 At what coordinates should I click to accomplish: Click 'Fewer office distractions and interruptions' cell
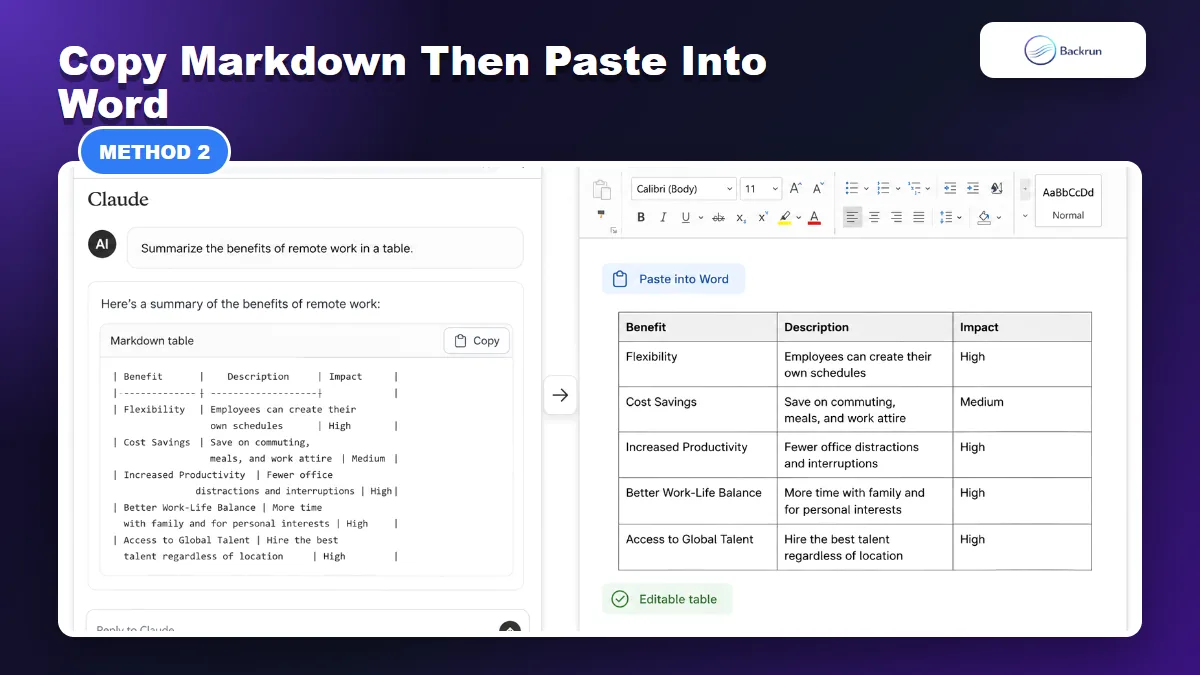point(865,455)
